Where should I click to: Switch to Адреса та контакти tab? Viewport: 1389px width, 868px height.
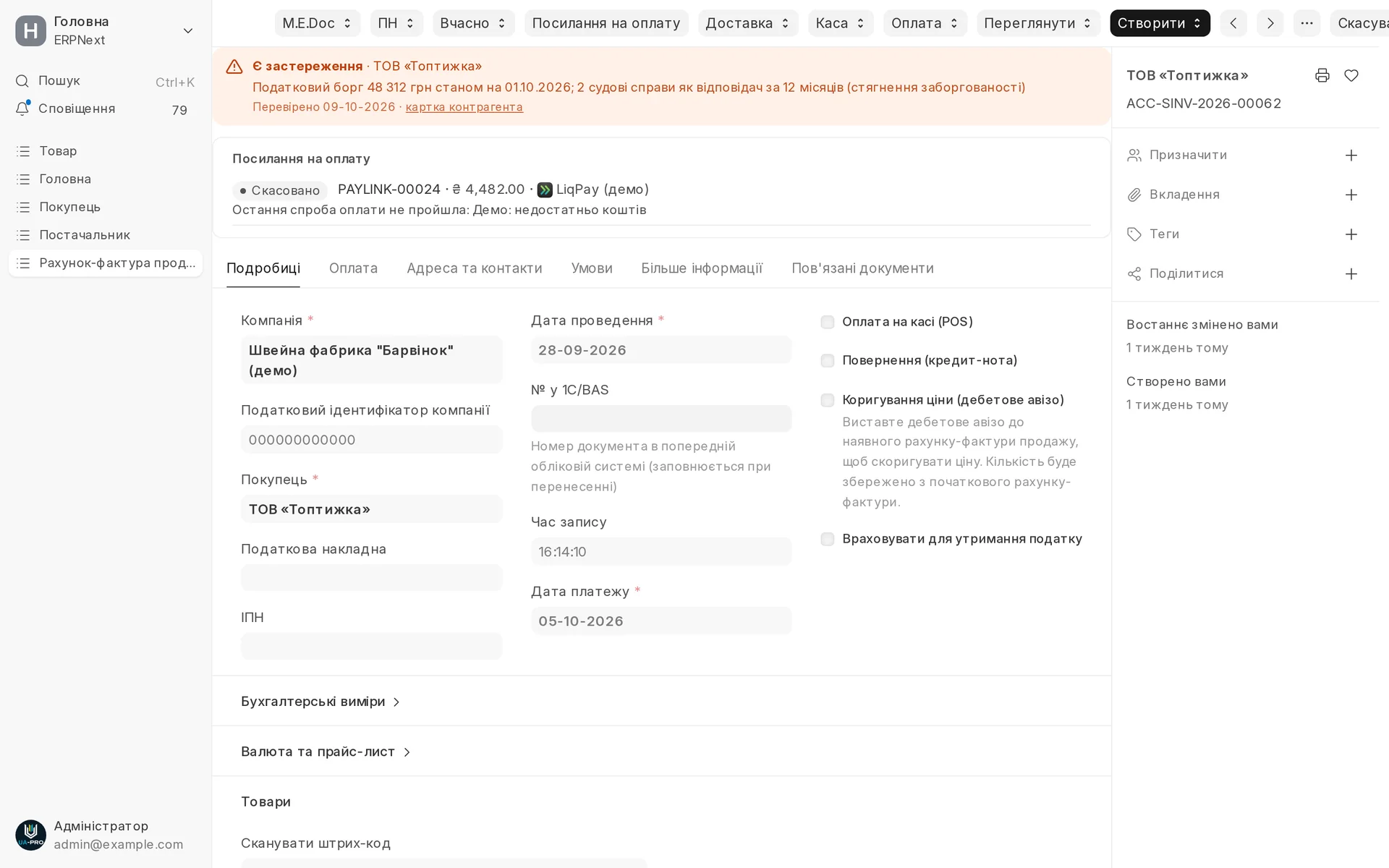[x=474, y=268]
